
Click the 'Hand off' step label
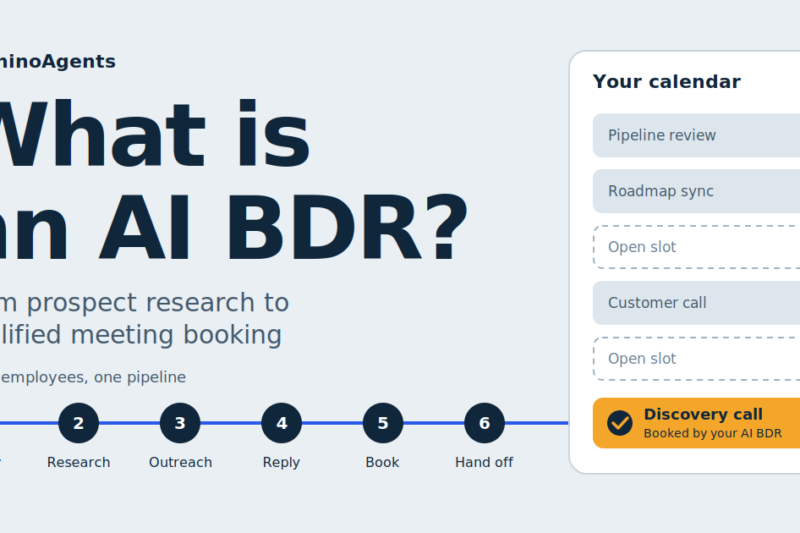coord(484,462)
